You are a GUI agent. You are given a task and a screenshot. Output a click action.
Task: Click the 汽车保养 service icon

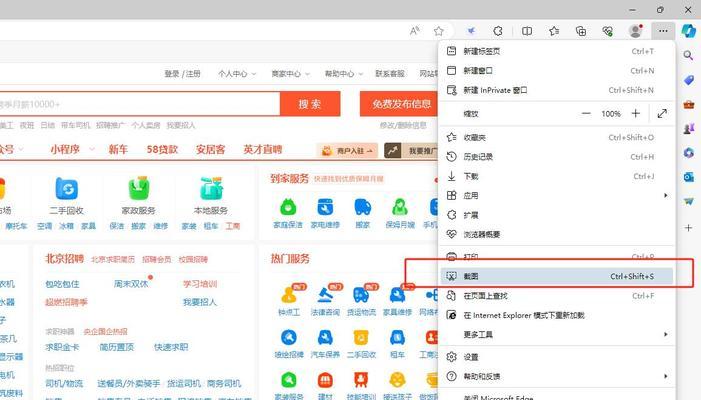pos(325,337)
